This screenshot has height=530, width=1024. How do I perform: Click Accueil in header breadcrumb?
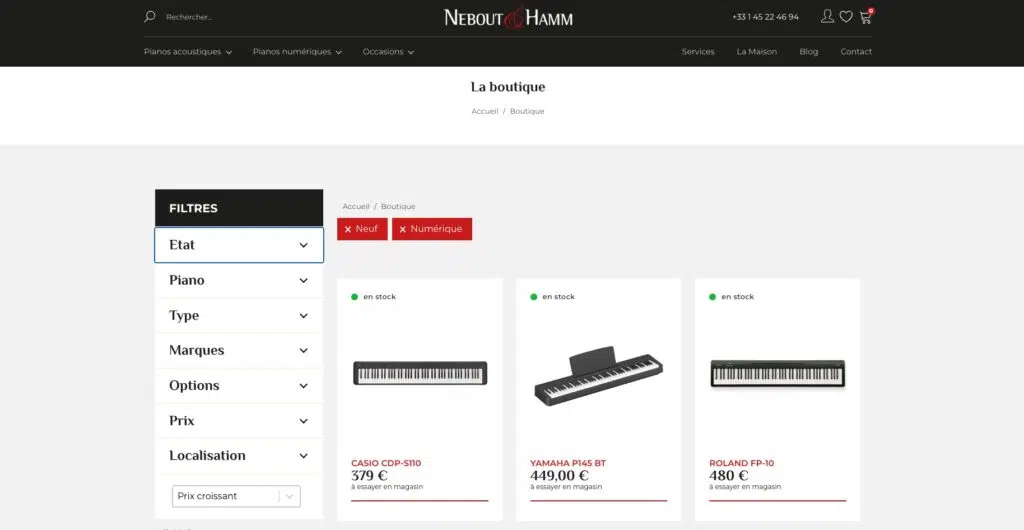485,112
